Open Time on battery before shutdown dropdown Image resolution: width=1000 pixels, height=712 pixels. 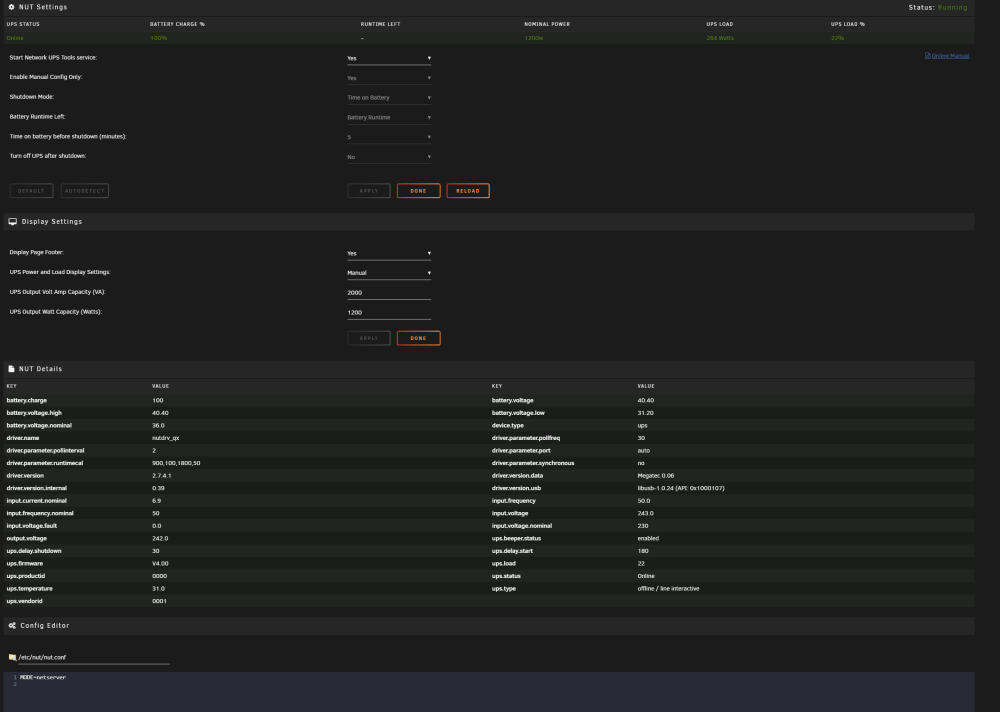click(x=389, y=137)
